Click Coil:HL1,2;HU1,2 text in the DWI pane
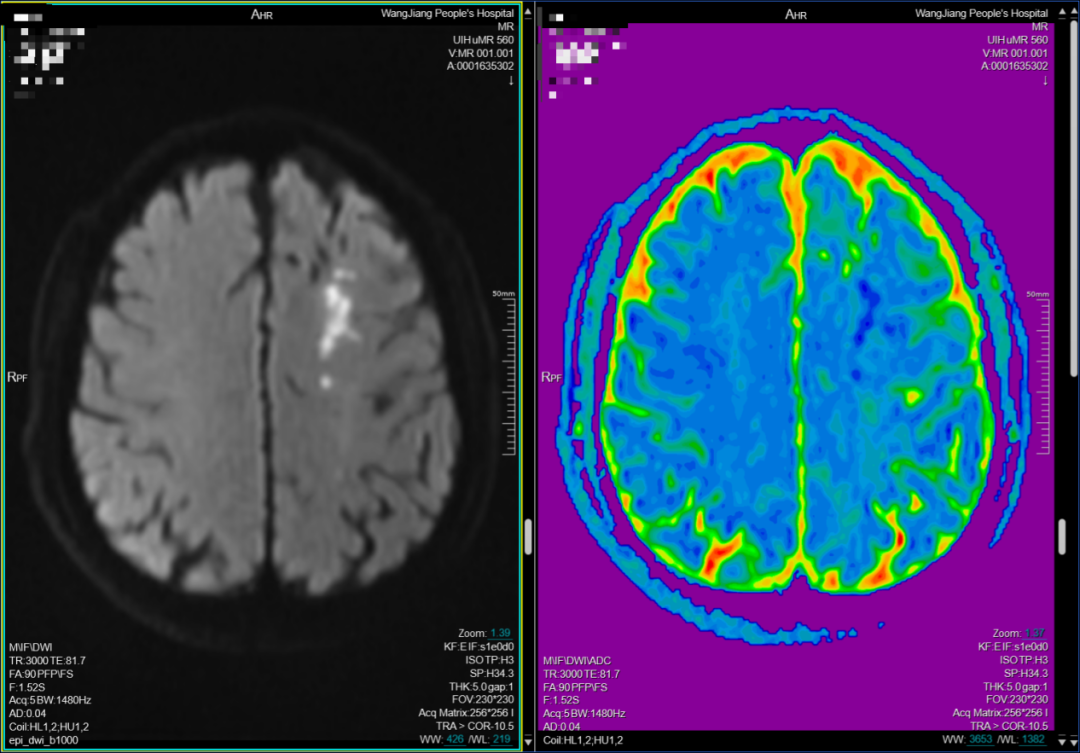The height and width of the screenshot is (753, 1080). (49, 727)
